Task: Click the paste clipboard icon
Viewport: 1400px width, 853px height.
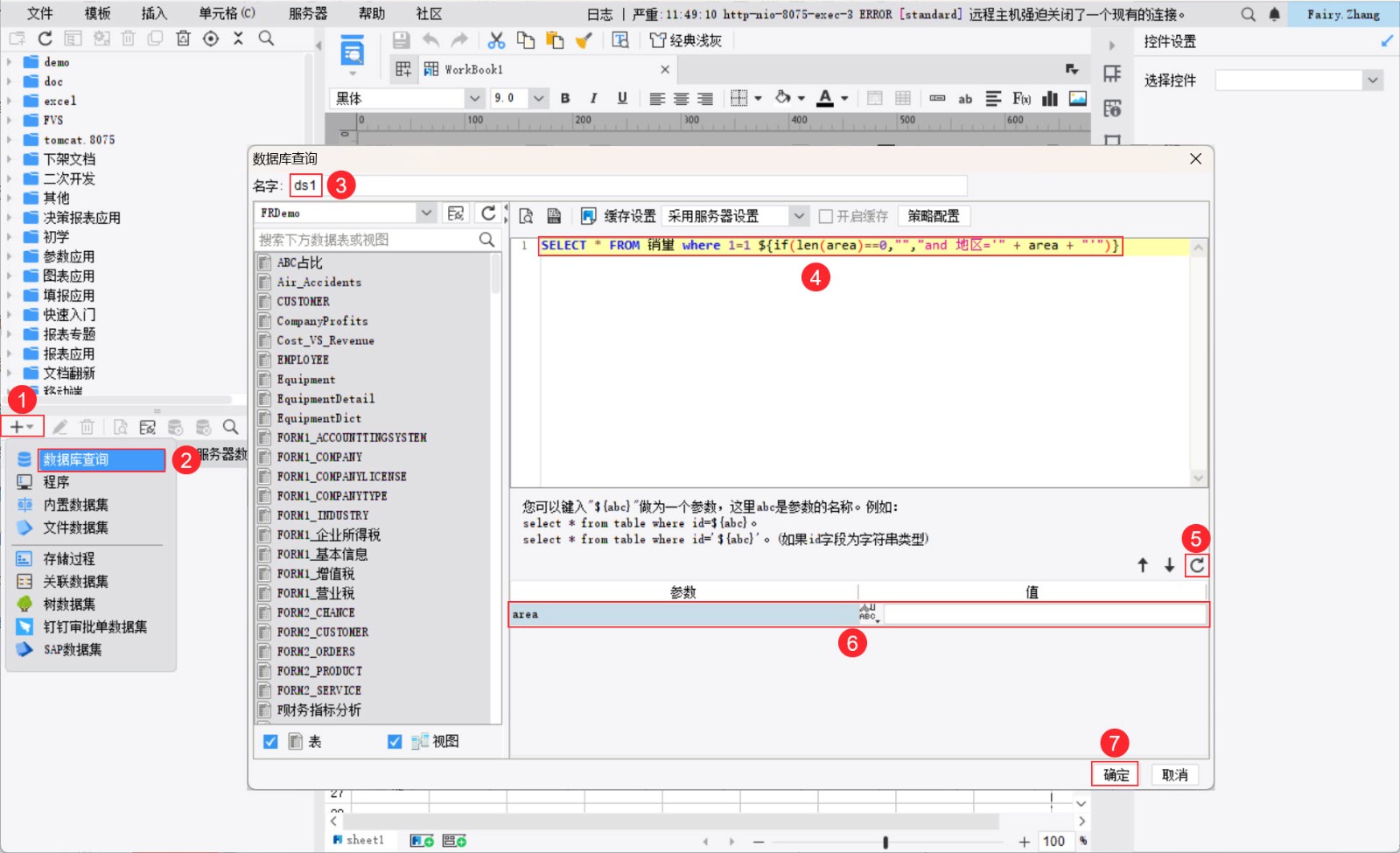Action: (x=555, y=40)
